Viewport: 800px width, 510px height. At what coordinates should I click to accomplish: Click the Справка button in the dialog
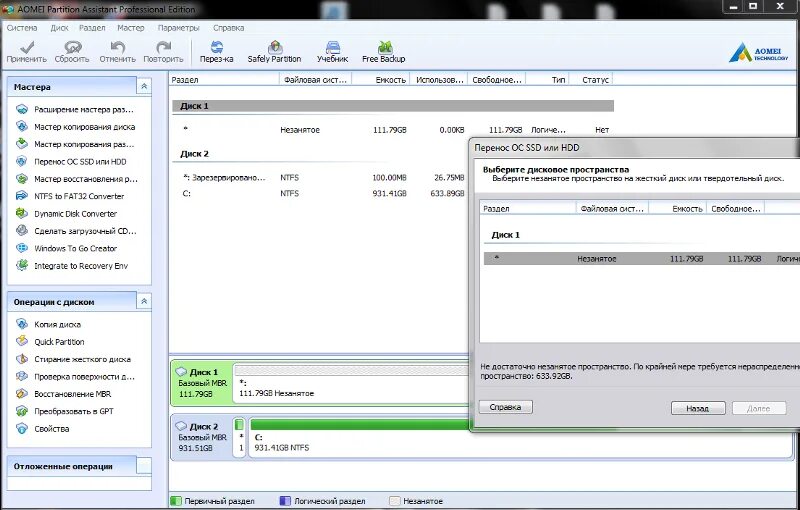pos(506,407)
